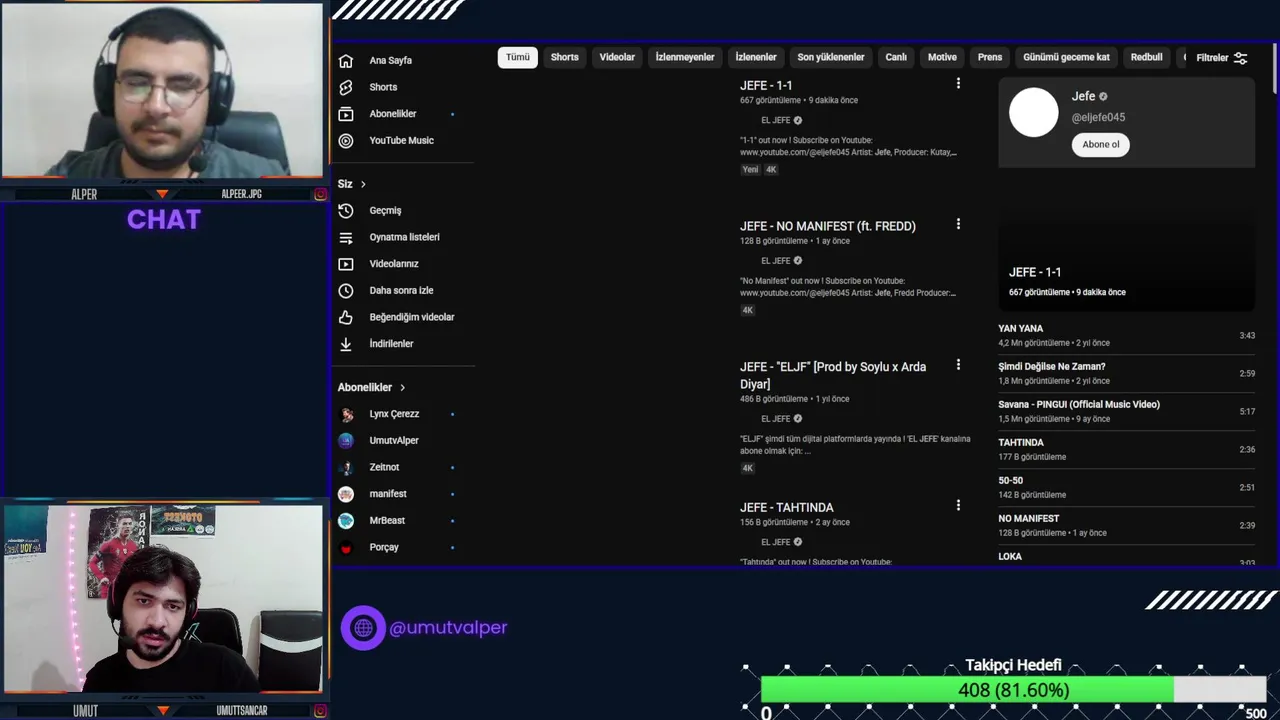Open JEFE - "ELJF" video title
The height and width of the screenshot is (720, 1280).
[x=833, y=375]
